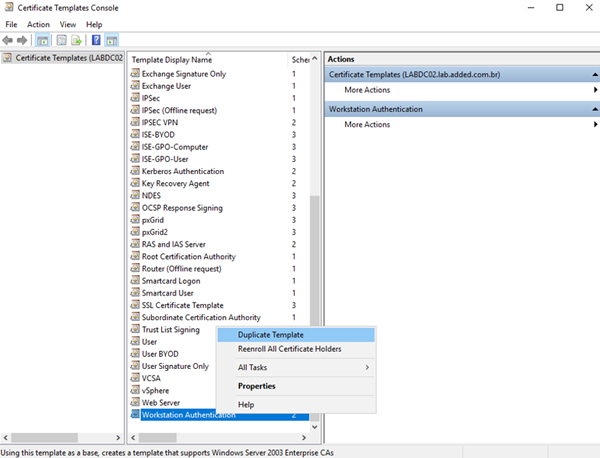
Task: Choose Duplicate Template from context menu
Action: tap(271, 335)
